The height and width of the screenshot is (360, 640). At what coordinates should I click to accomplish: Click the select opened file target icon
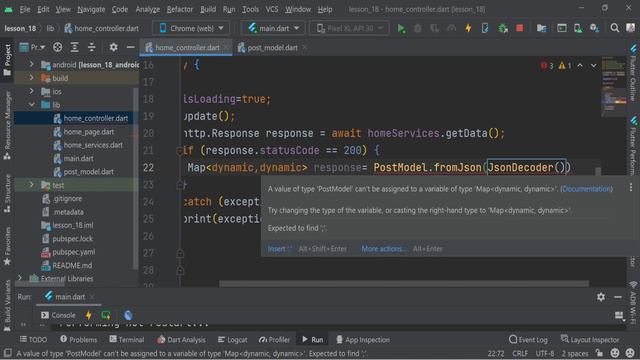pos(58,47)
